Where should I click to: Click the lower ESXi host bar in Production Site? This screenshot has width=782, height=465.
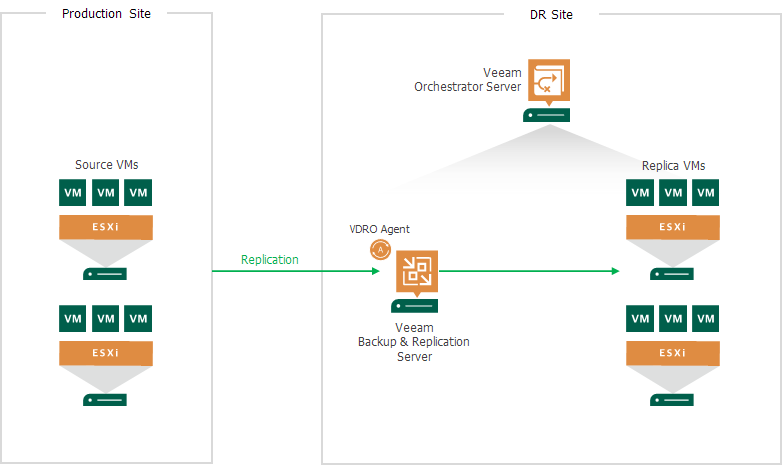pyautogui.click(x=106, y=353)
